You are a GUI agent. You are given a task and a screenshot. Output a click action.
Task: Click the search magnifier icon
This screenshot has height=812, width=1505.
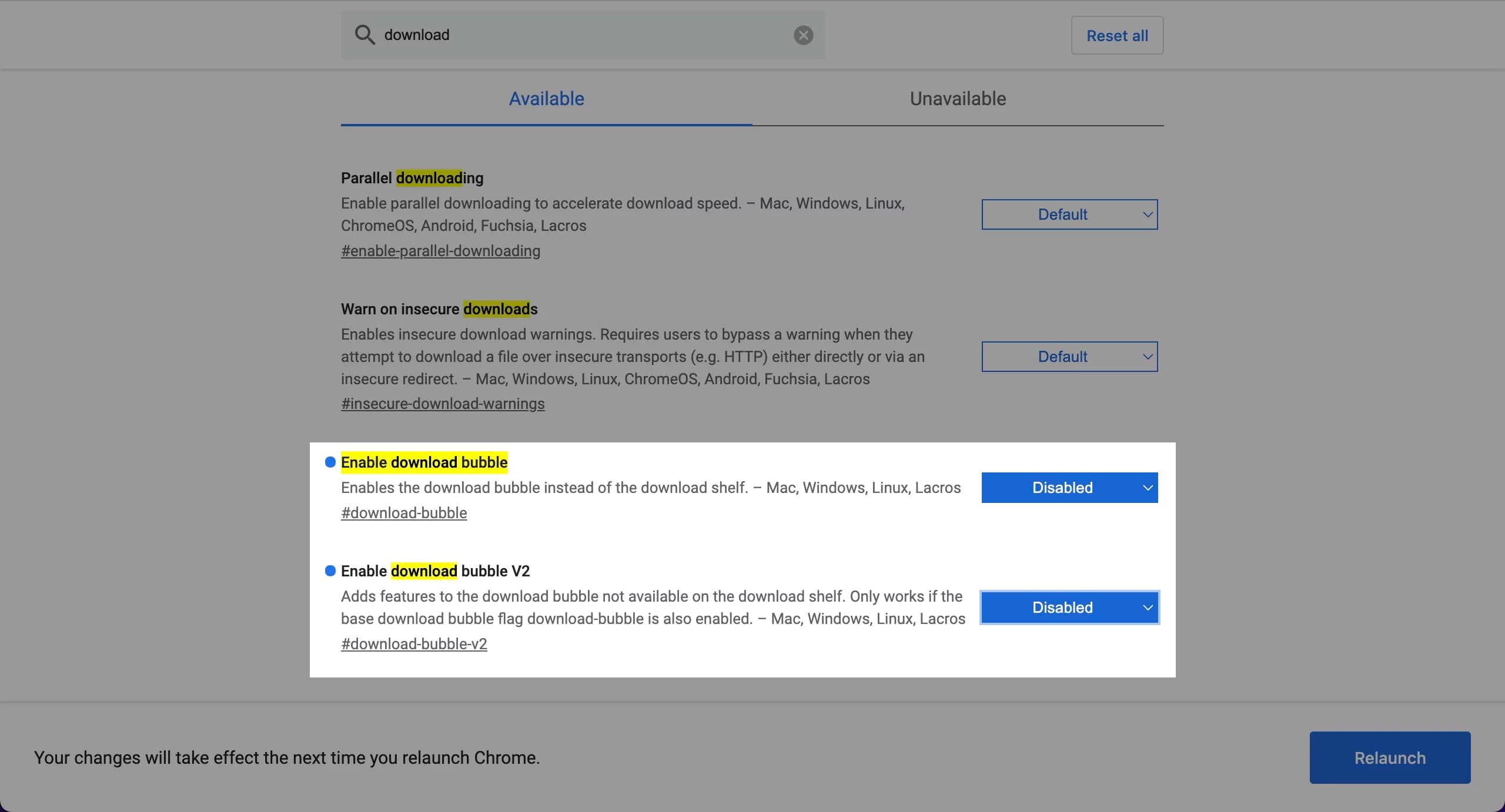point(364,35)
